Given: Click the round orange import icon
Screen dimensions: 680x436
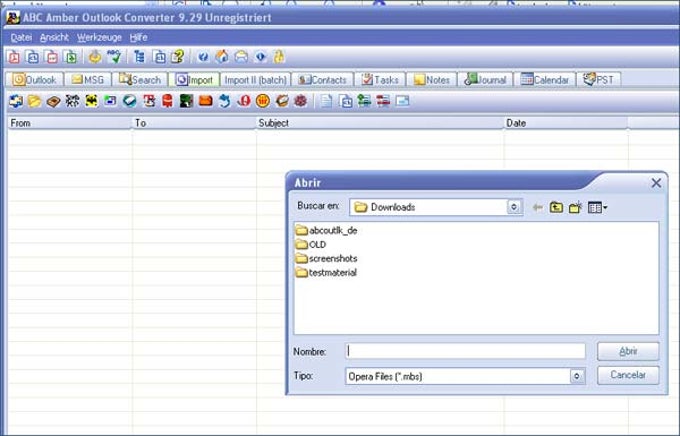Looking at the screenshot, I should point(263,101).
